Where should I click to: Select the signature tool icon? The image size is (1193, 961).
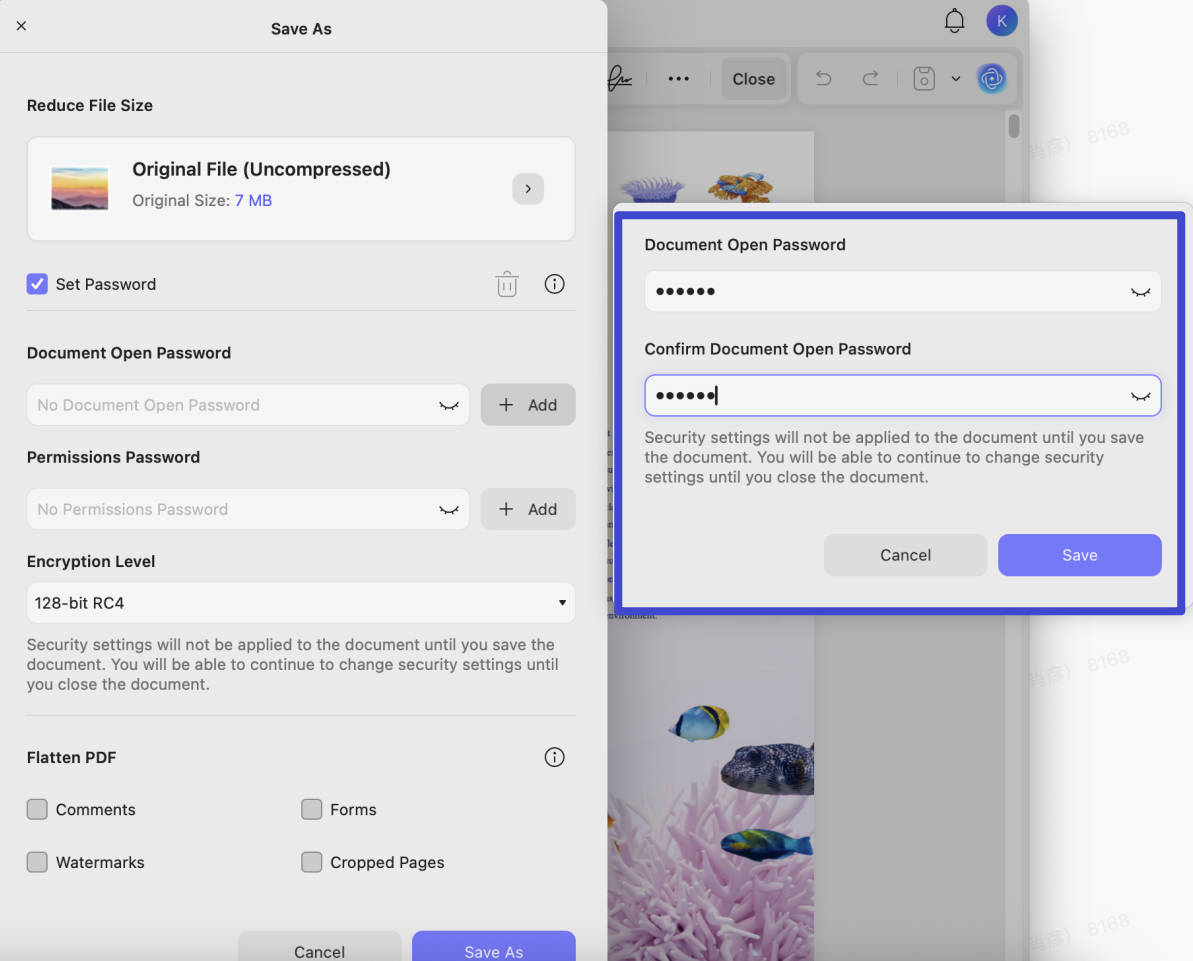619,78
